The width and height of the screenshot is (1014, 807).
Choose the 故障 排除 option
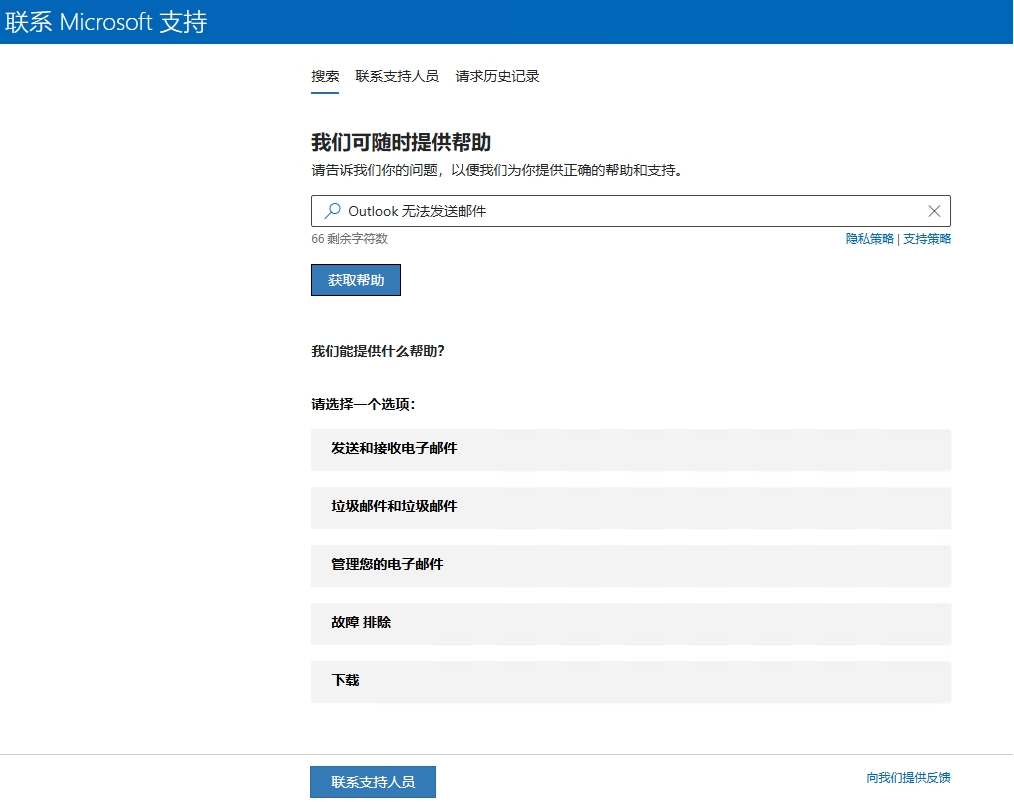[631, 624]
